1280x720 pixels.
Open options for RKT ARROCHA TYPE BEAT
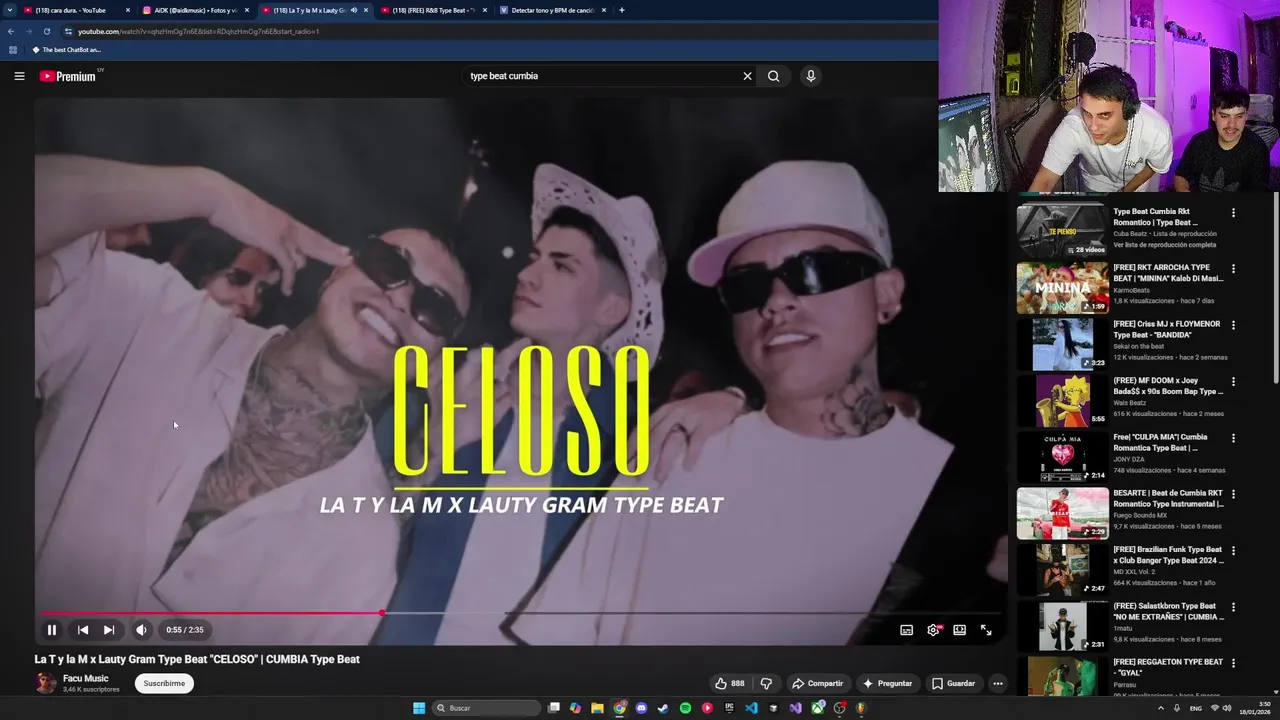point(1233,269)
